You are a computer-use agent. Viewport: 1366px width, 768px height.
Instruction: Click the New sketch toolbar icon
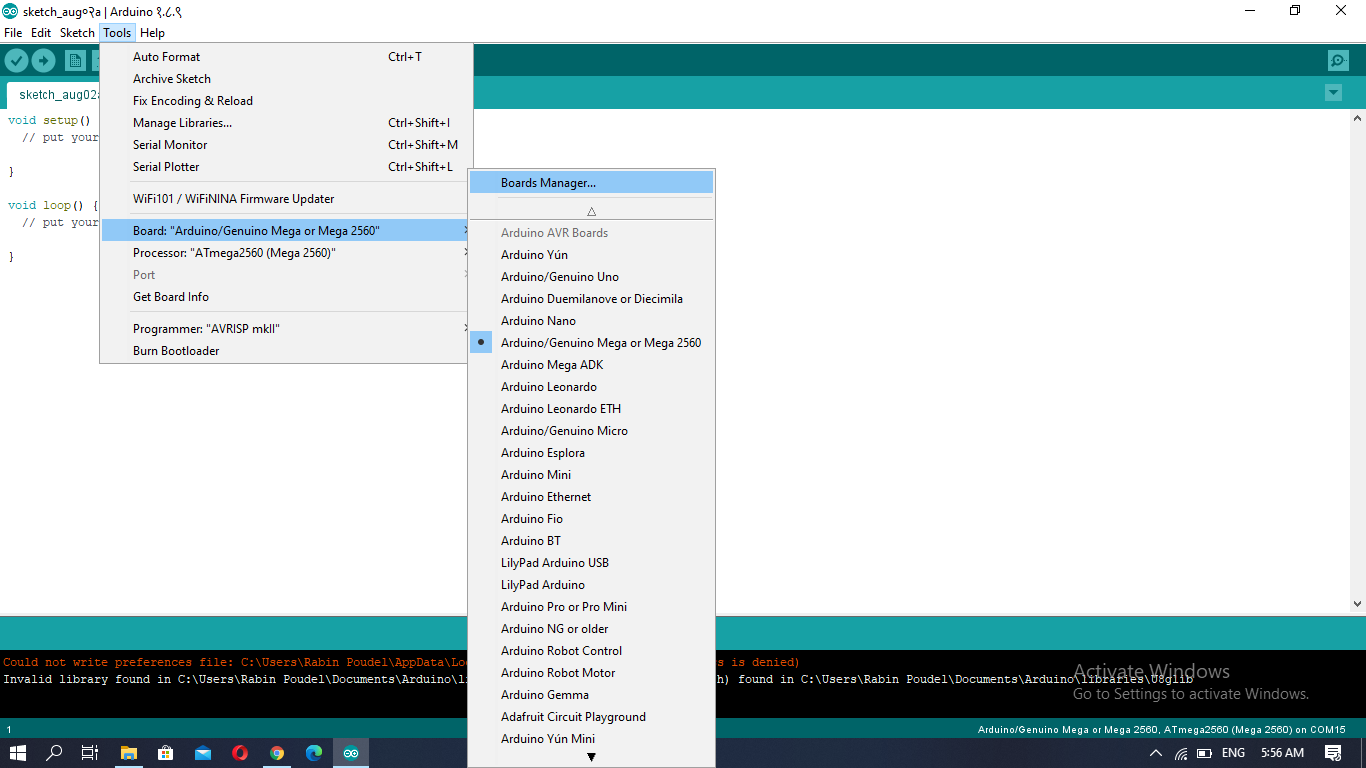pyautogui.click(x=75, y=61)
